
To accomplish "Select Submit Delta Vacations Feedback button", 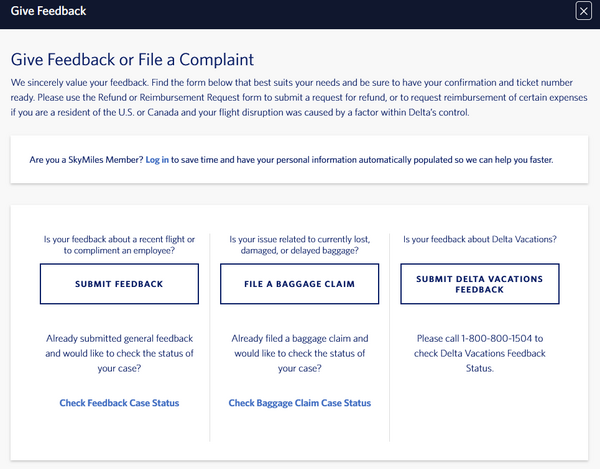I will [x=480, y=284].
